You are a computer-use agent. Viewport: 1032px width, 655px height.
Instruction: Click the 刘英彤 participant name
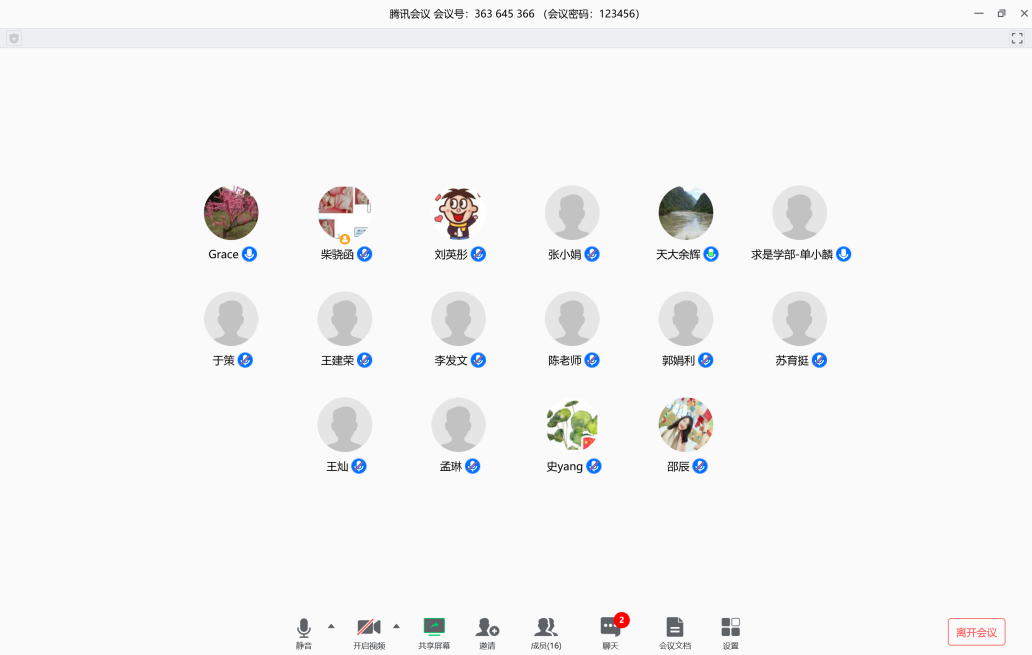click(451, 255)
